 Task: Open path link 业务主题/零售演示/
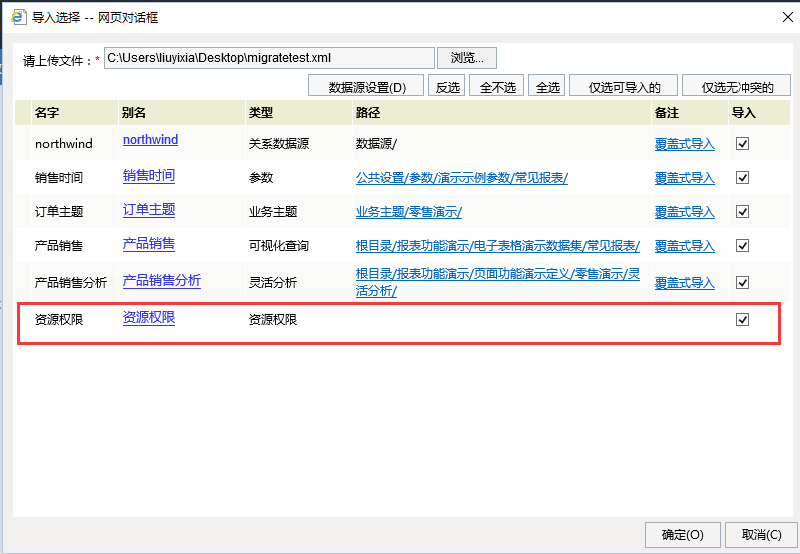(409, 212)
